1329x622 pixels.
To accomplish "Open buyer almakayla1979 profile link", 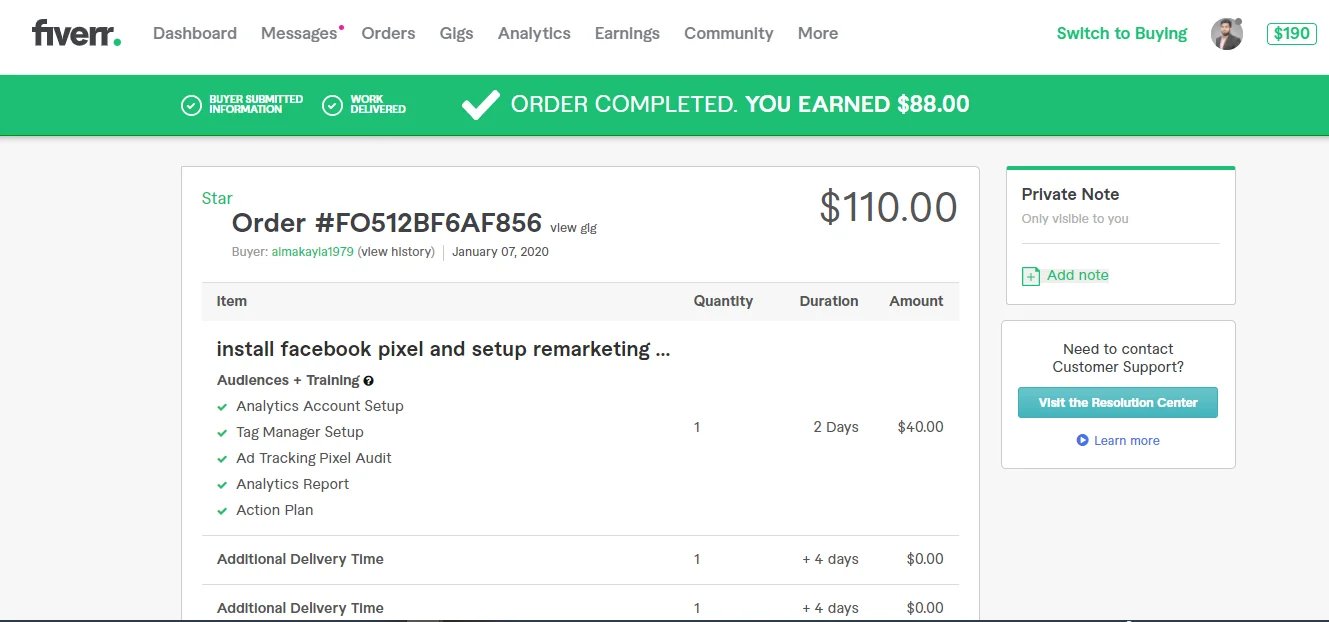I will pos(312,252).
